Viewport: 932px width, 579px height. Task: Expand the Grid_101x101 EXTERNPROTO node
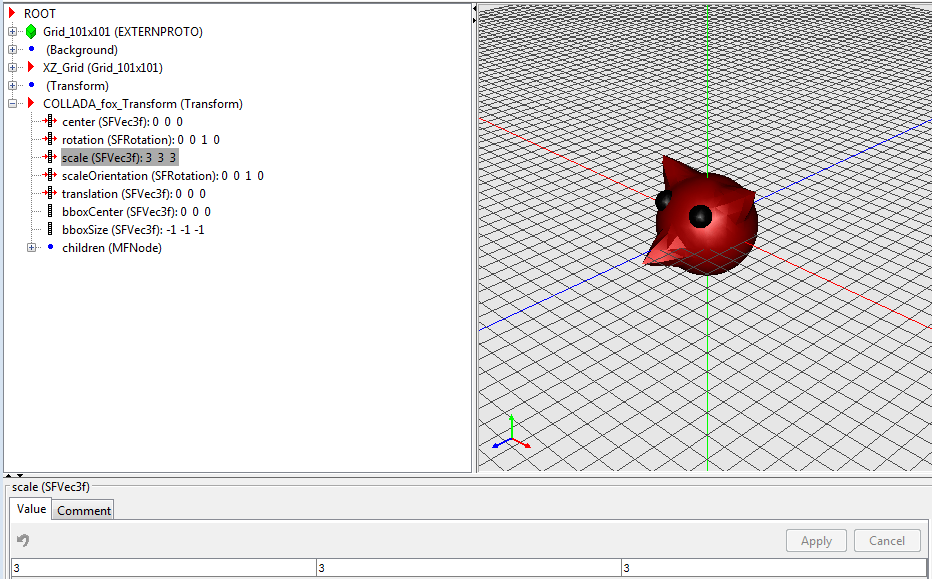pos(12,32)
